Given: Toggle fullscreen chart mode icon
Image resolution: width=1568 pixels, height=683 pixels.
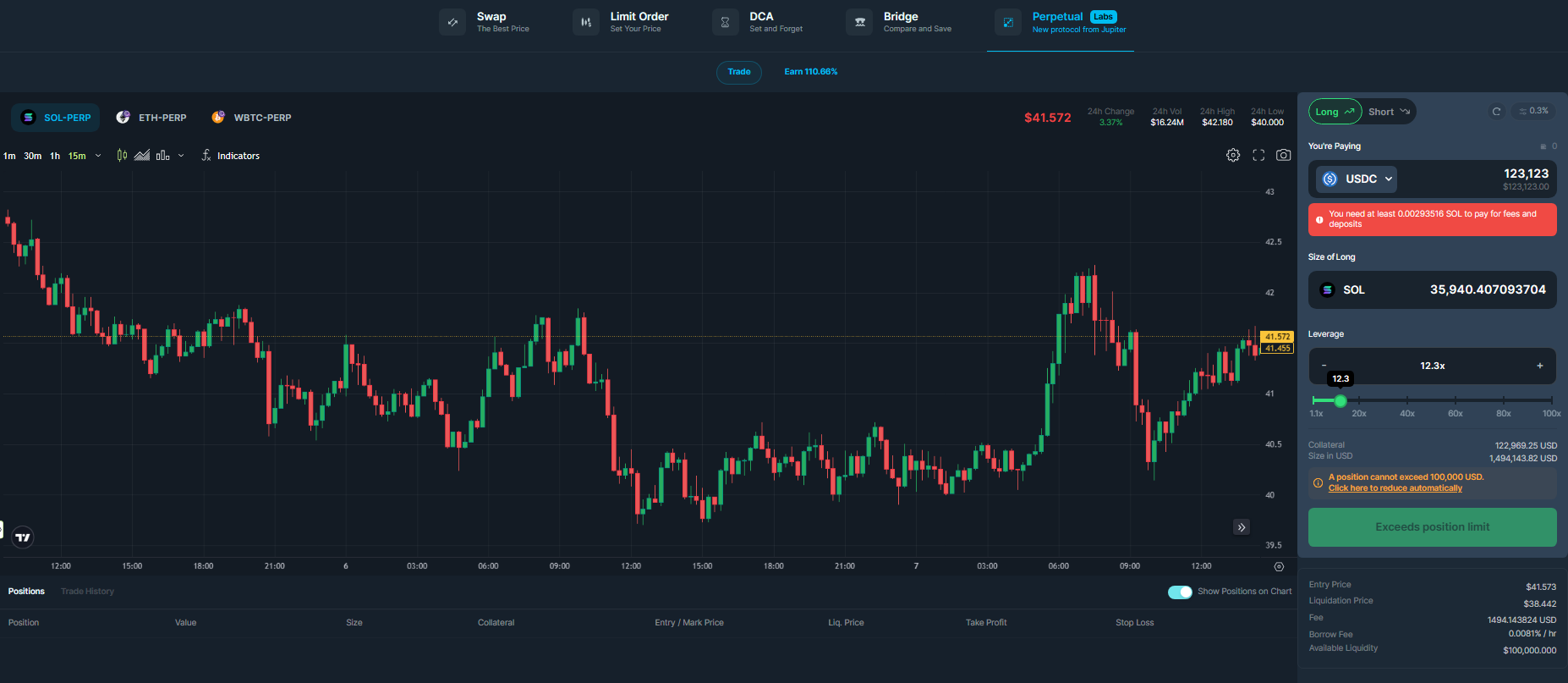Looking at the screenshot, I should pos(1258,155).
